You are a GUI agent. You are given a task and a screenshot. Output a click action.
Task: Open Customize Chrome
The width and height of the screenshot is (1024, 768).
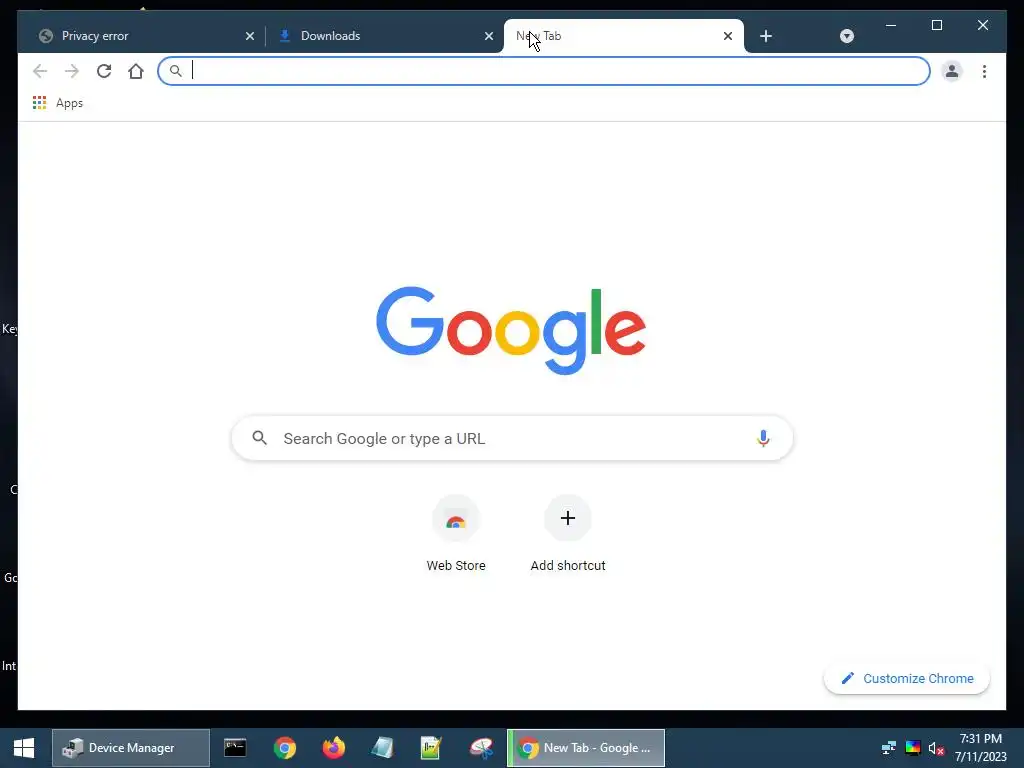click(x=906, y=679)
